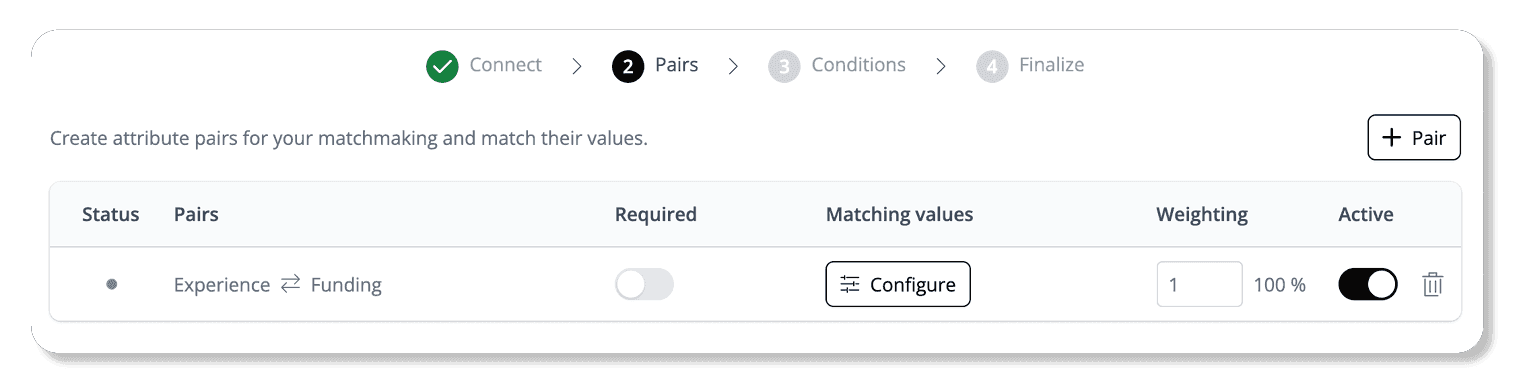Click the Weighting input field

pyautogui.click(x=1200, y=284)
